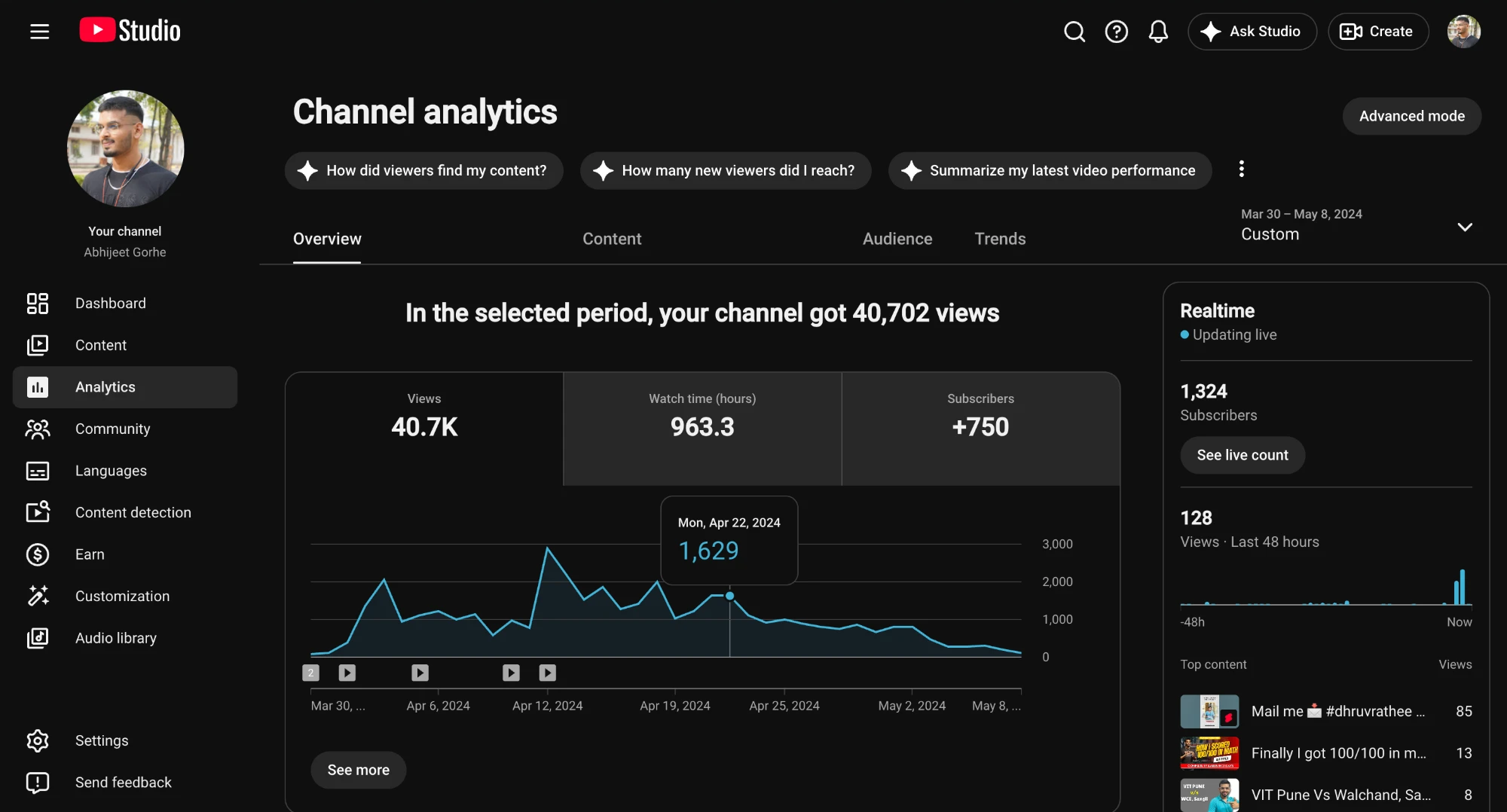Select the Watch time (hours) card

[x=702, y=429]
